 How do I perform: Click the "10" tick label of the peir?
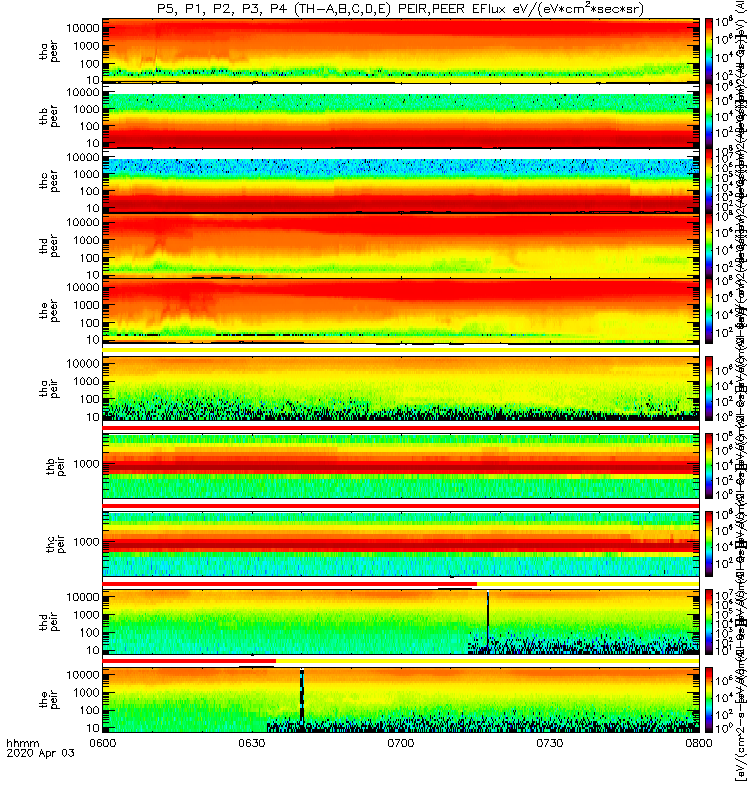(x=93, y=728)
